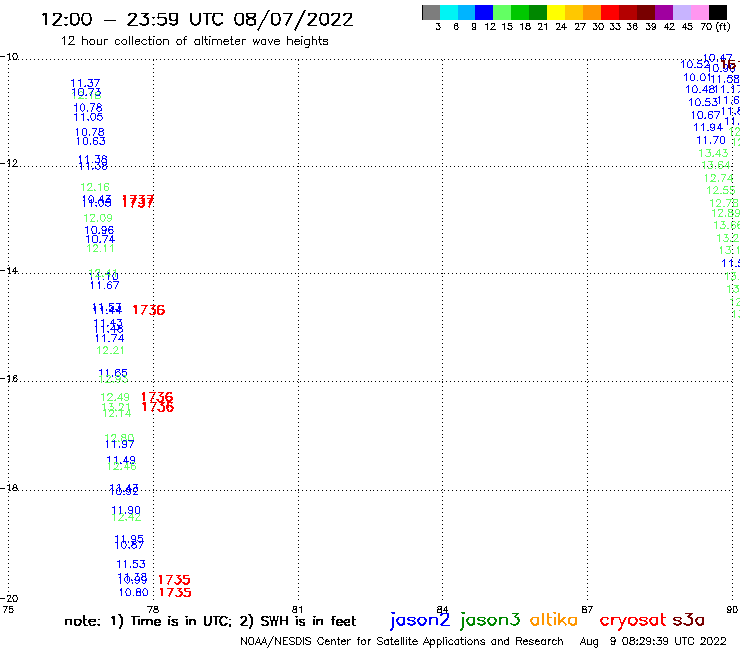Click the longitude axis label 75
This screenshot has height=650, width=740.
pyautogui.click(x=8, y=609)
